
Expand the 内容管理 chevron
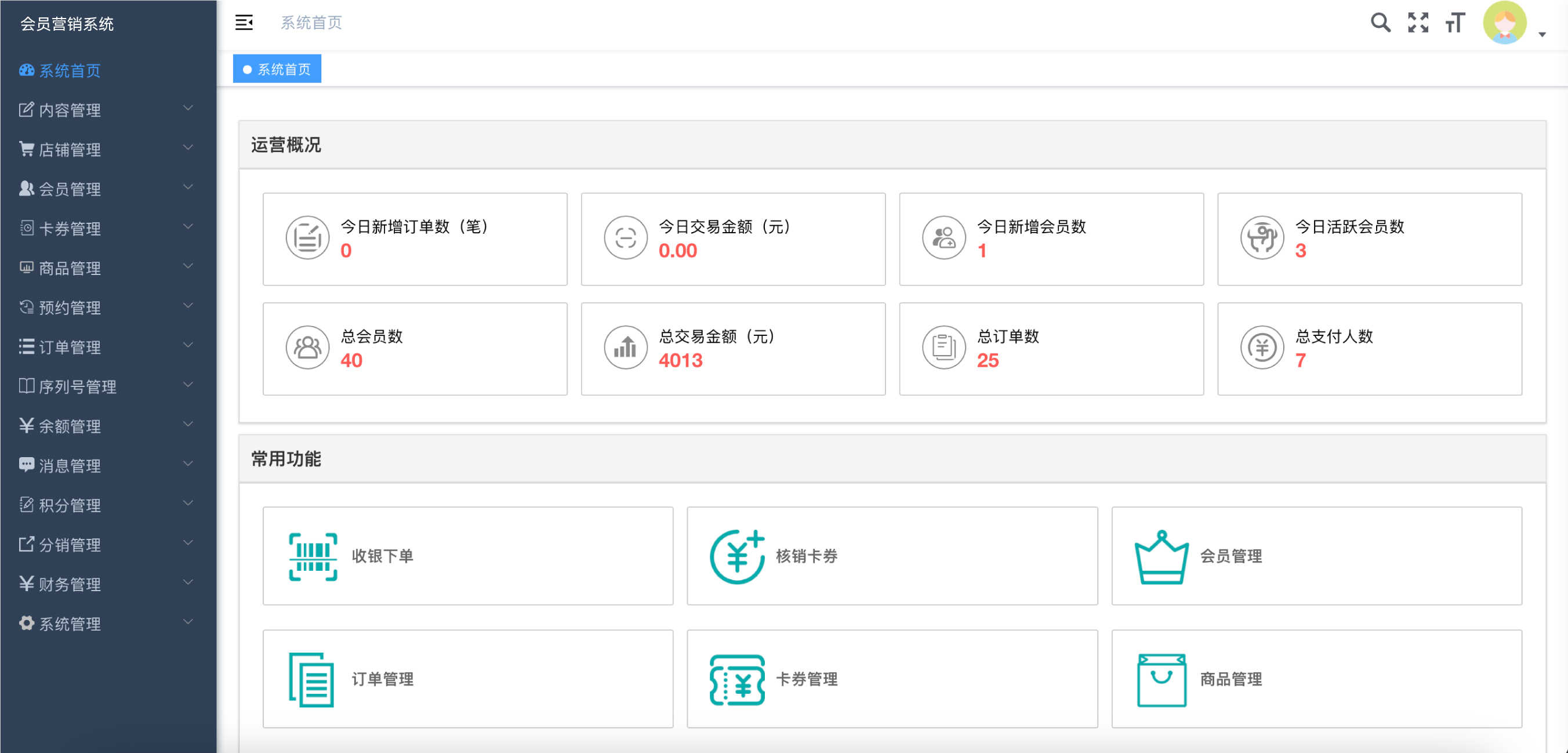pos(188,108)
